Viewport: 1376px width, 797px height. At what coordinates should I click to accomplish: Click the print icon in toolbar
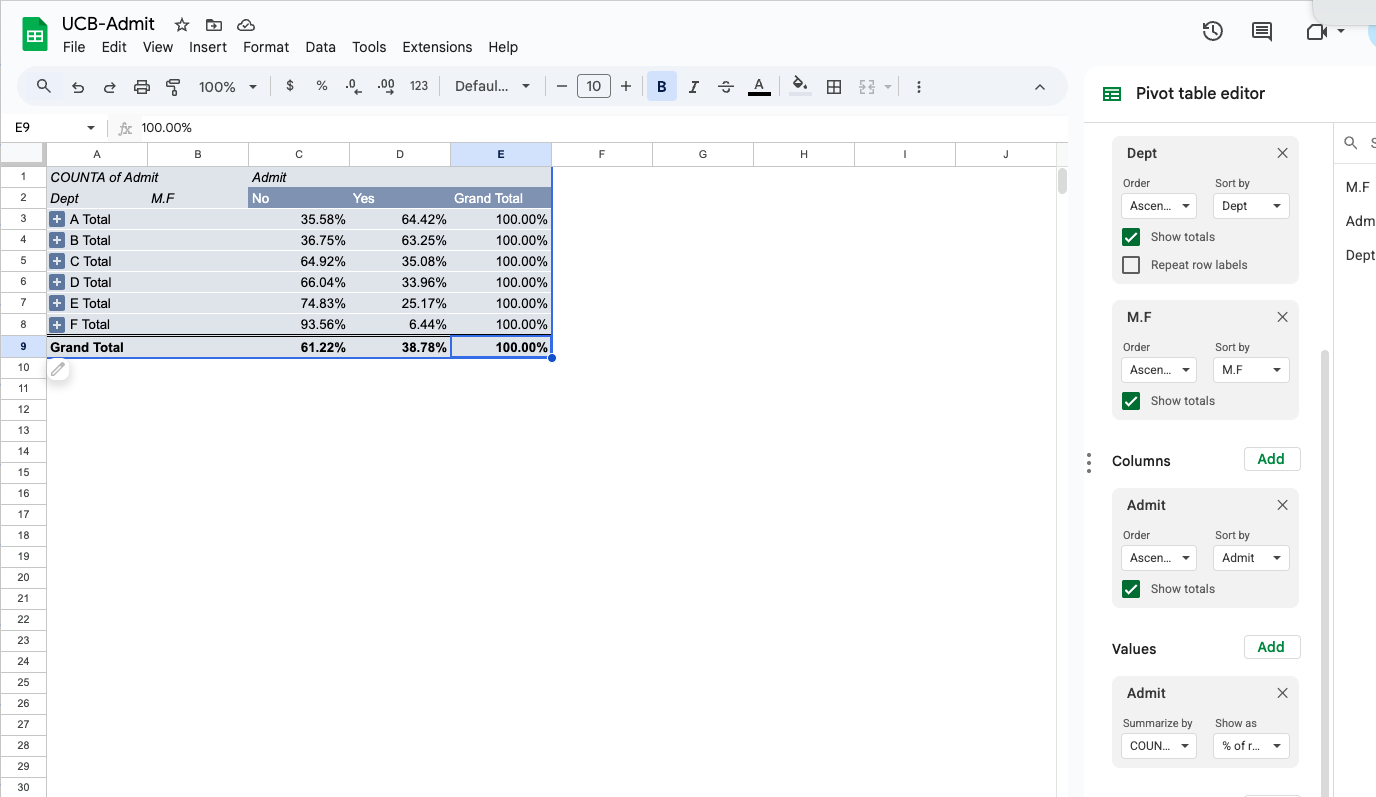142,87
